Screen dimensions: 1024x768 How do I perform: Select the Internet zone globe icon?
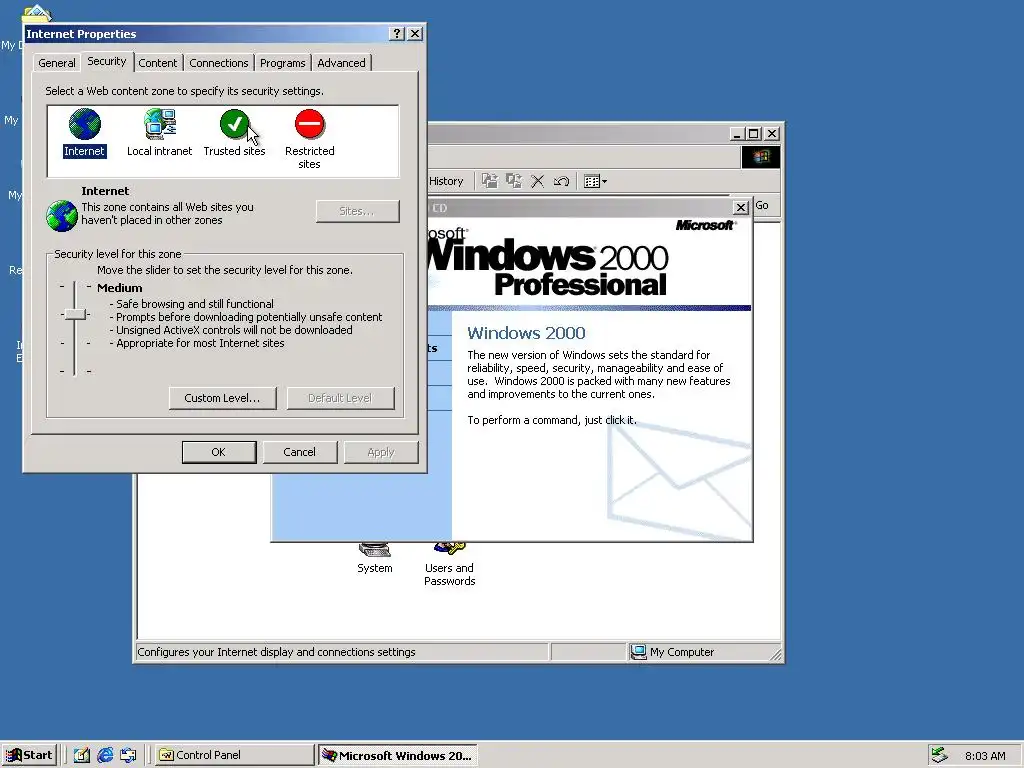click(x=84, y=125)
